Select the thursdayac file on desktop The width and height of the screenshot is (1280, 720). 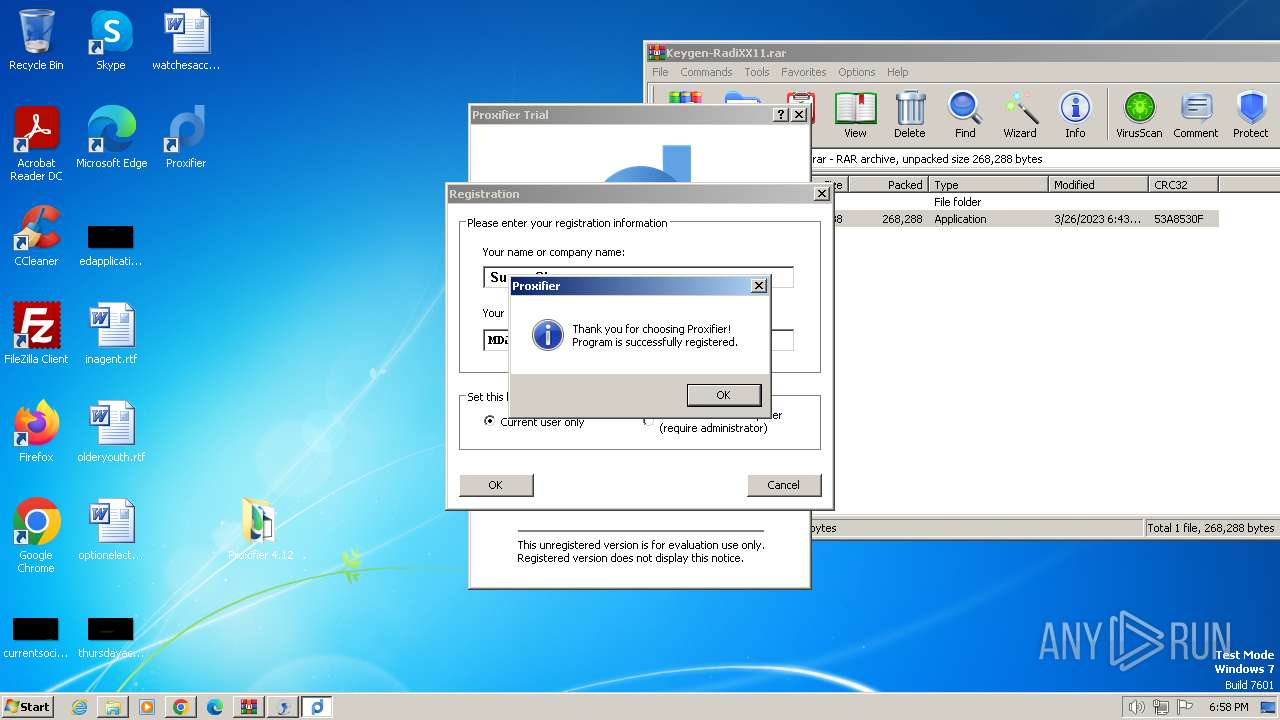tap(111, 638)
